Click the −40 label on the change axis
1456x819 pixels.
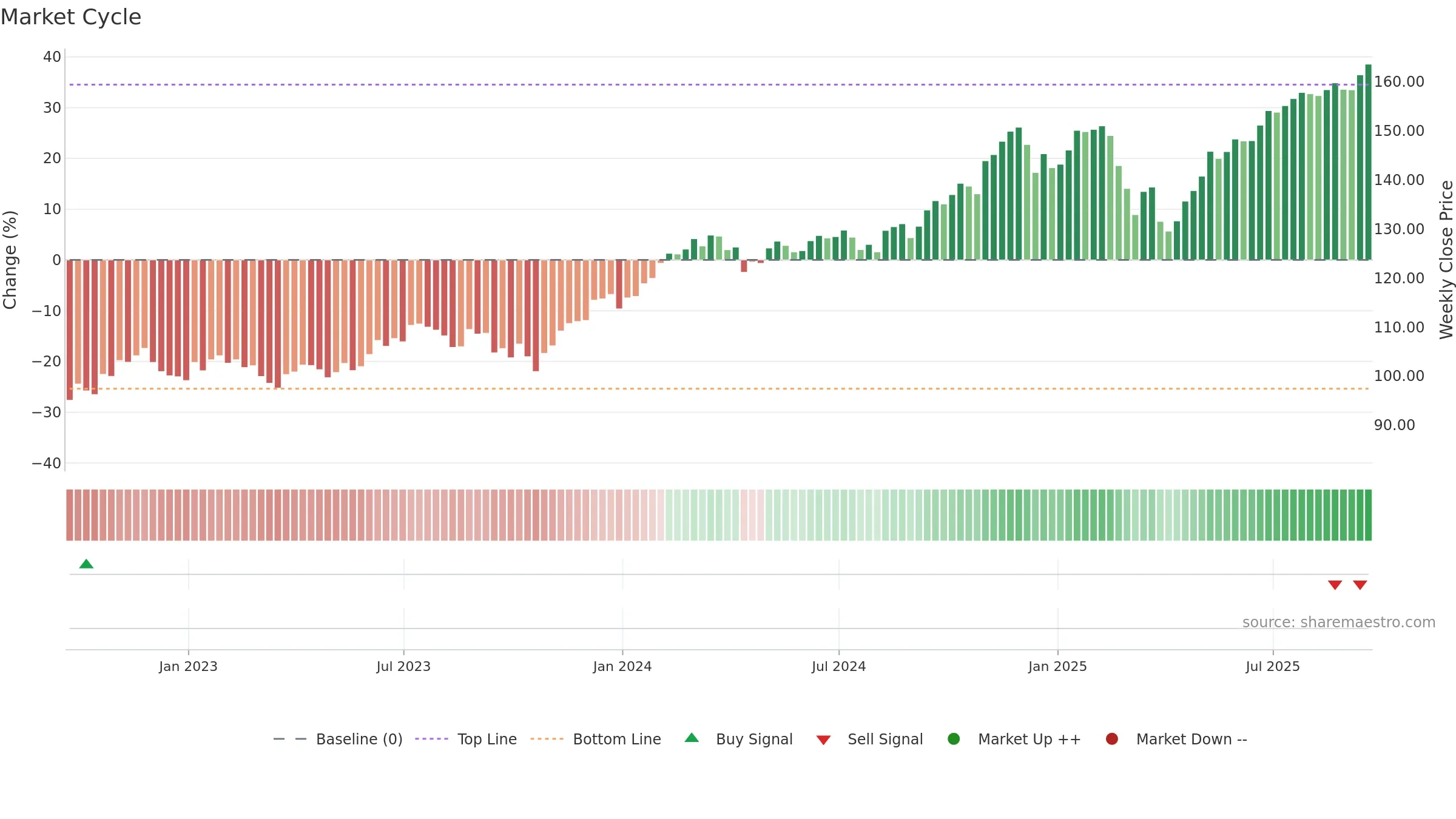(x=47, y=463)
